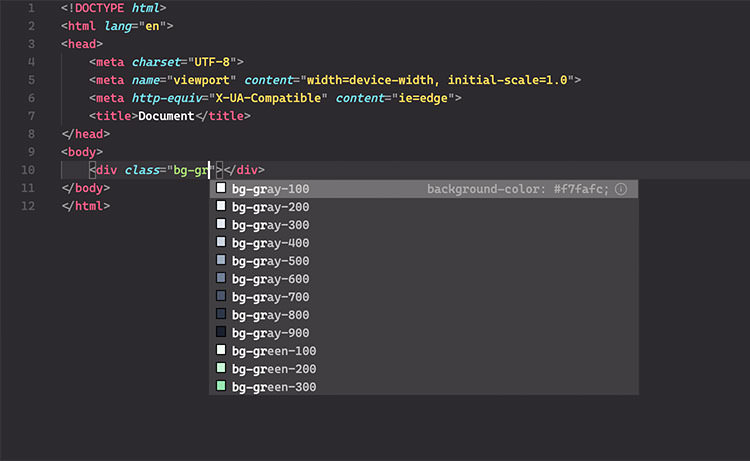
Task: Click the word Document in the title
Action: click(166, 116)
